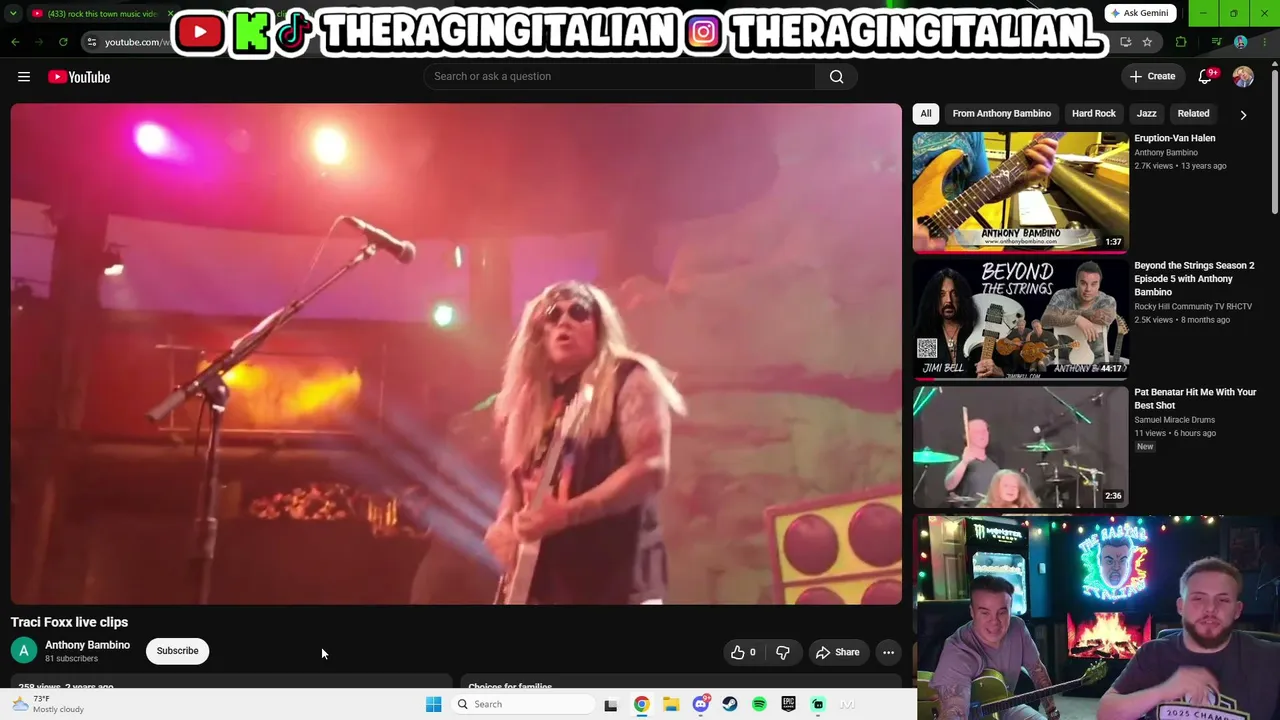Screen dimensions: 1280x720
Task: Select the Hard Rock filter chip
Action: [x=1094, y=114]
